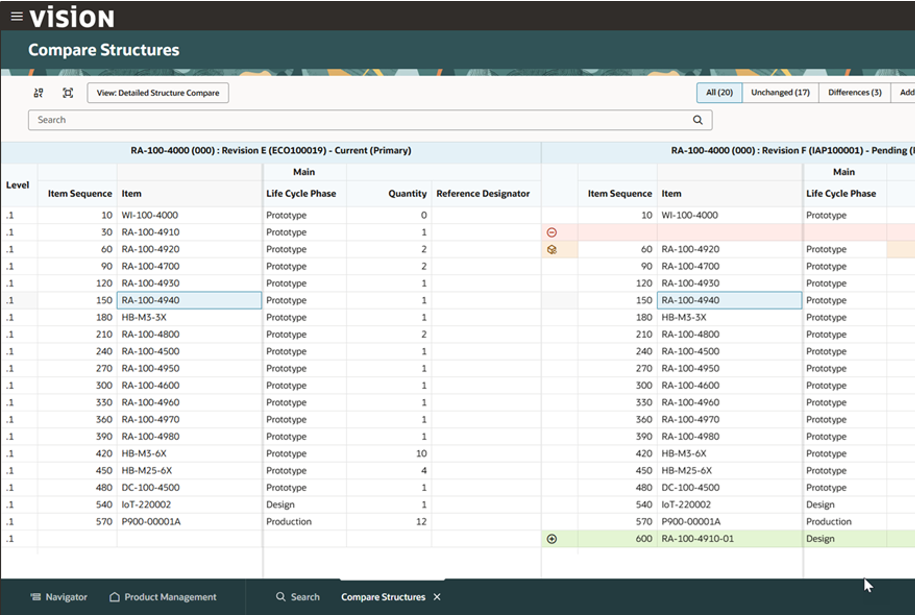915x615 pixels.
Task: Click inside the Search input field
Action: [360, 120]
